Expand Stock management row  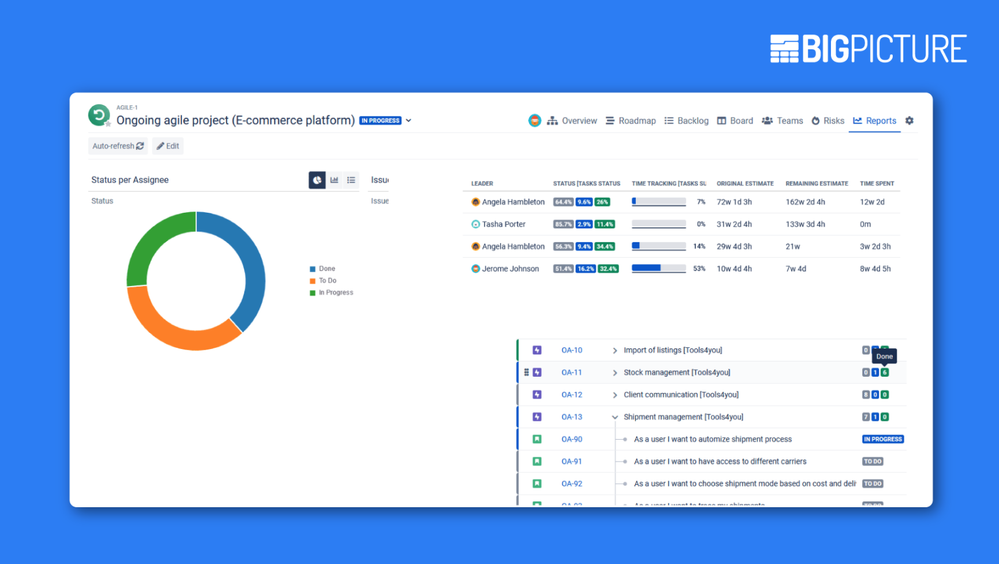pos(615,373)
